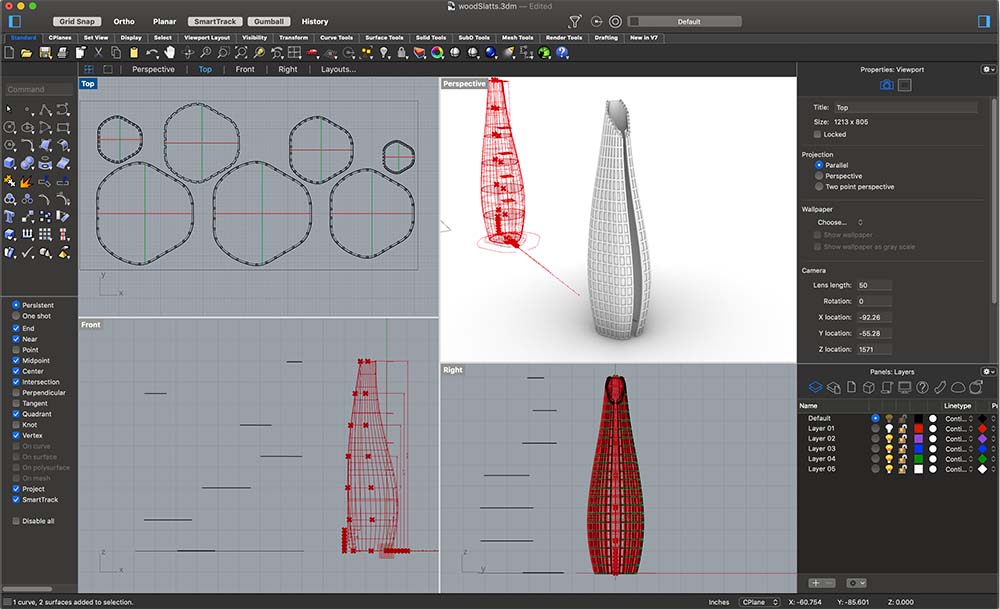Screen dimensions: 1000x609
Task: Click the selection filter funnel icon
Action: point(574,21)
